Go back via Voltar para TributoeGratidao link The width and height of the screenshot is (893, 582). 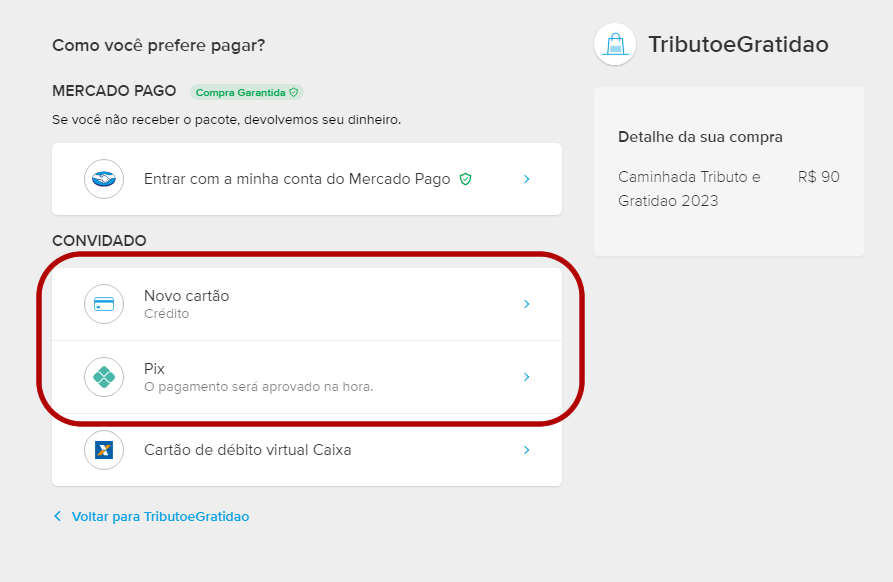(x=160, y=517)
